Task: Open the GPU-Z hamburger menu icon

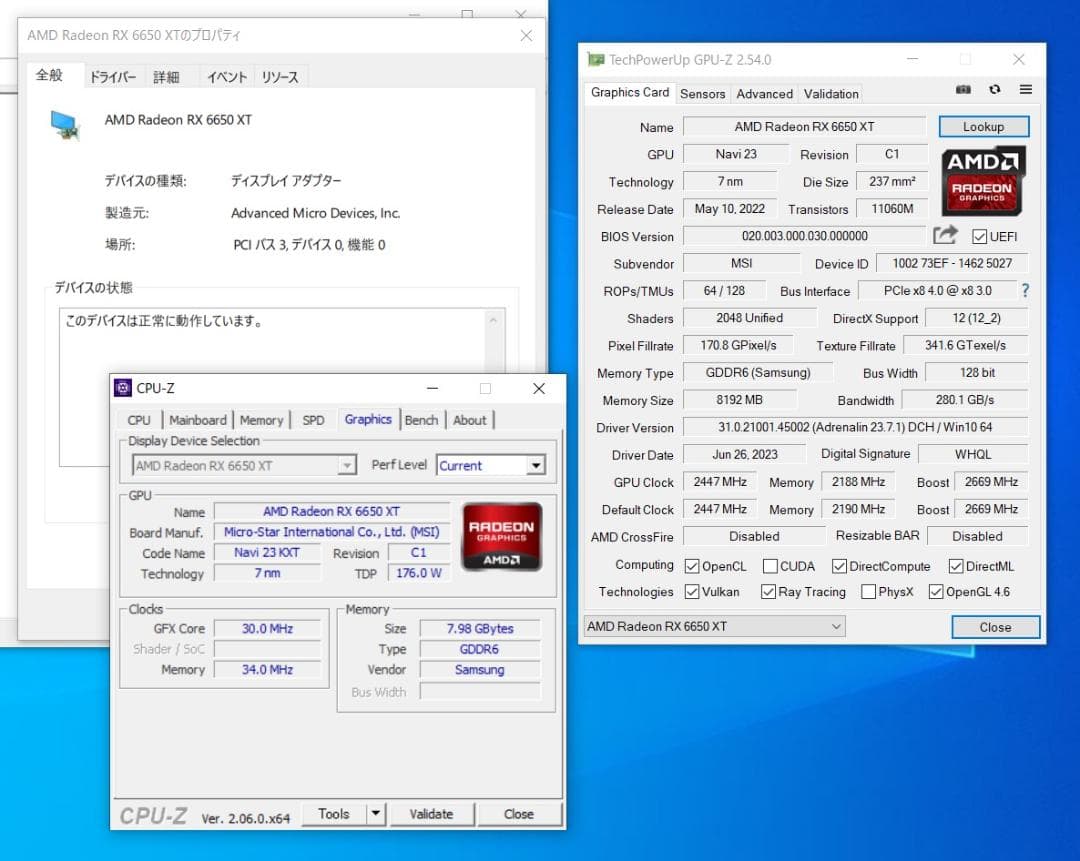Action: point(1025,90)
